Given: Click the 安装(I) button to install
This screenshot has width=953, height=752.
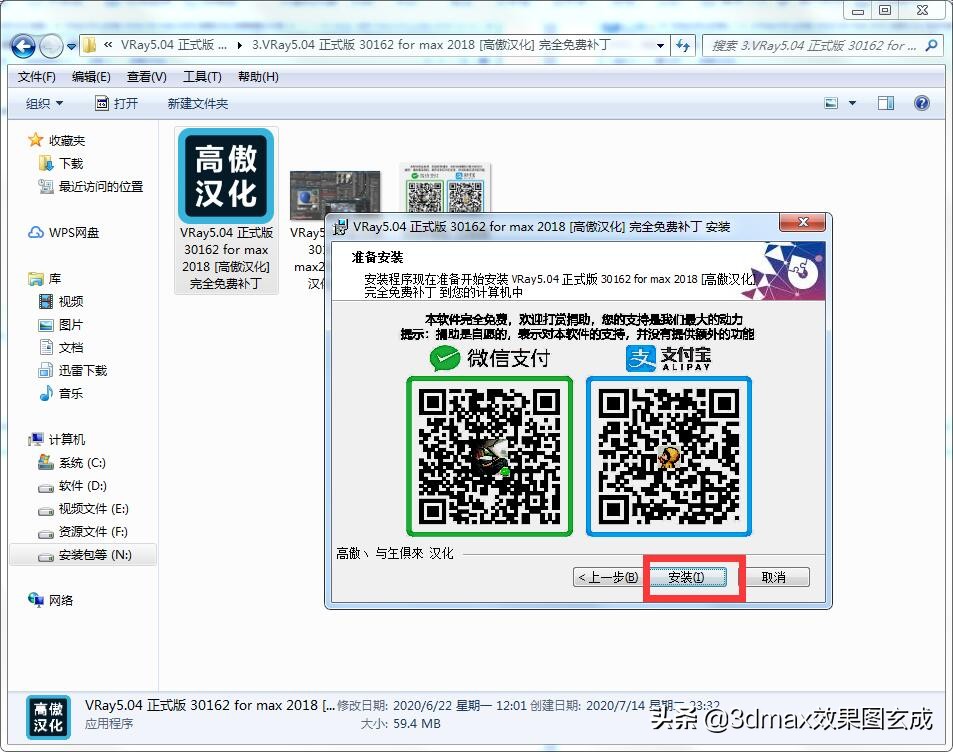Looking at the screenshot, I should [686, 577].
